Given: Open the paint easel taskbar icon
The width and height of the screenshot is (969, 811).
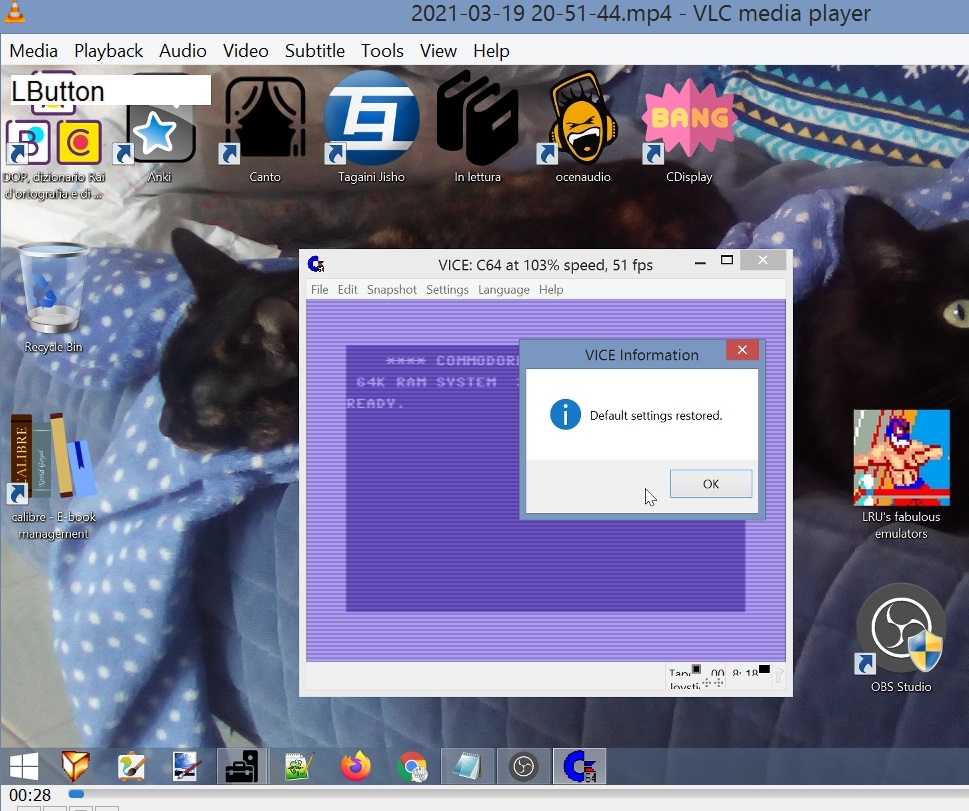Looking at the screenshot, I should 131,766.
